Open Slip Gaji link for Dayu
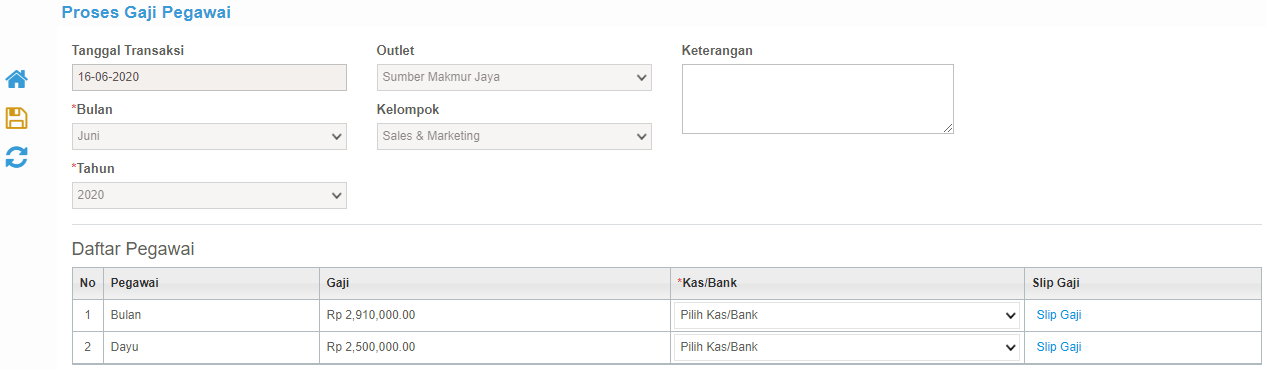 click(1059, 347)
